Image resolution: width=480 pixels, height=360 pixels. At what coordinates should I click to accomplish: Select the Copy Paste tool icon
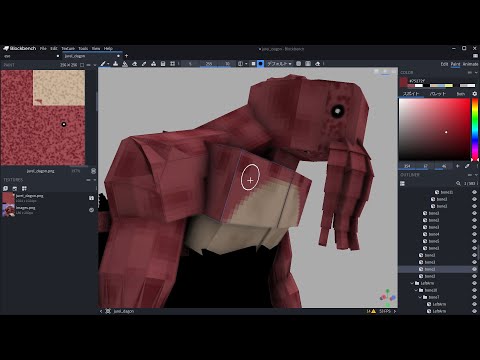pos(163,63)
